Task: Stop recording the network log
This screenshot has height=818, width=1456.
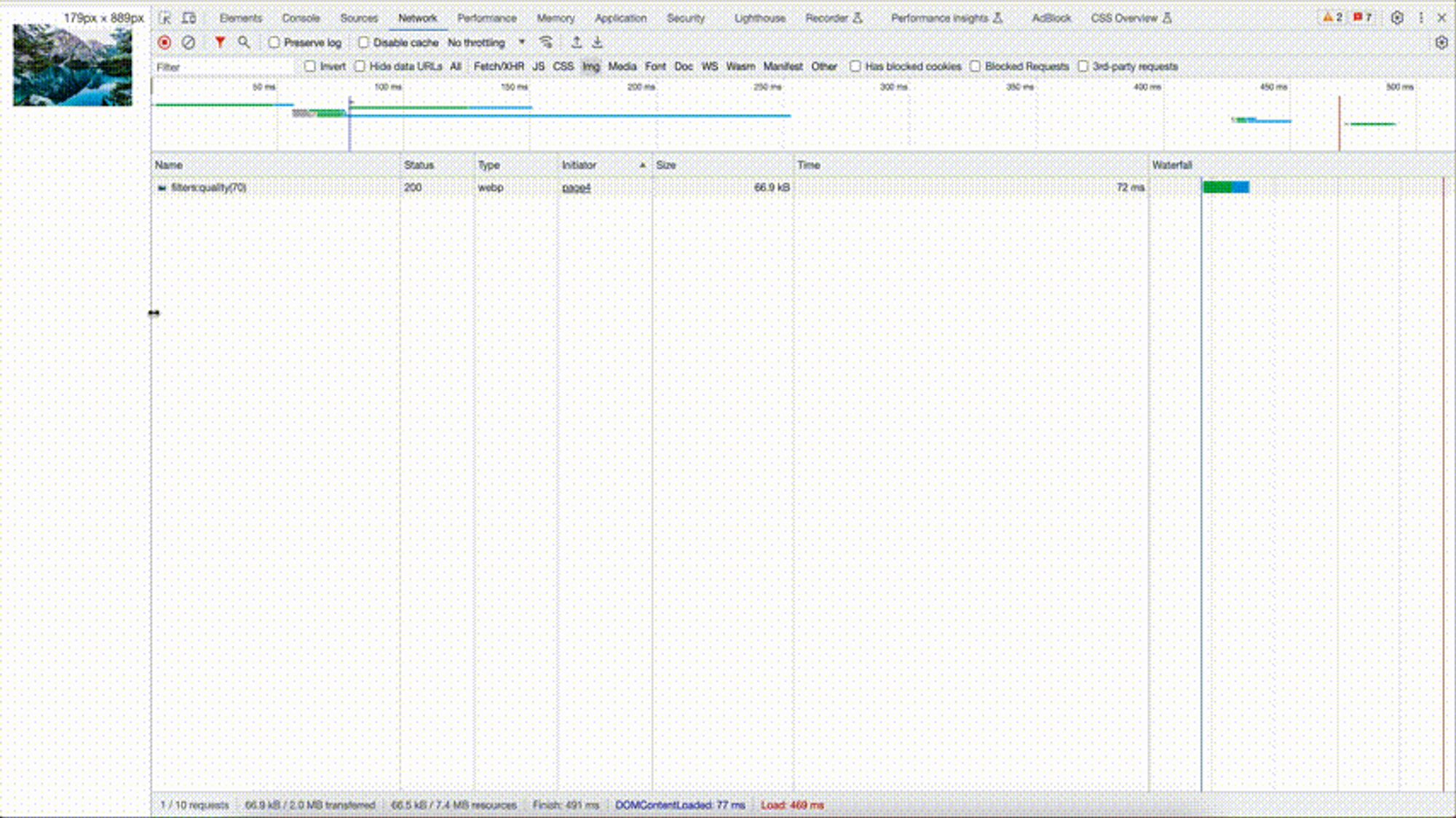Action: point(165,43)
